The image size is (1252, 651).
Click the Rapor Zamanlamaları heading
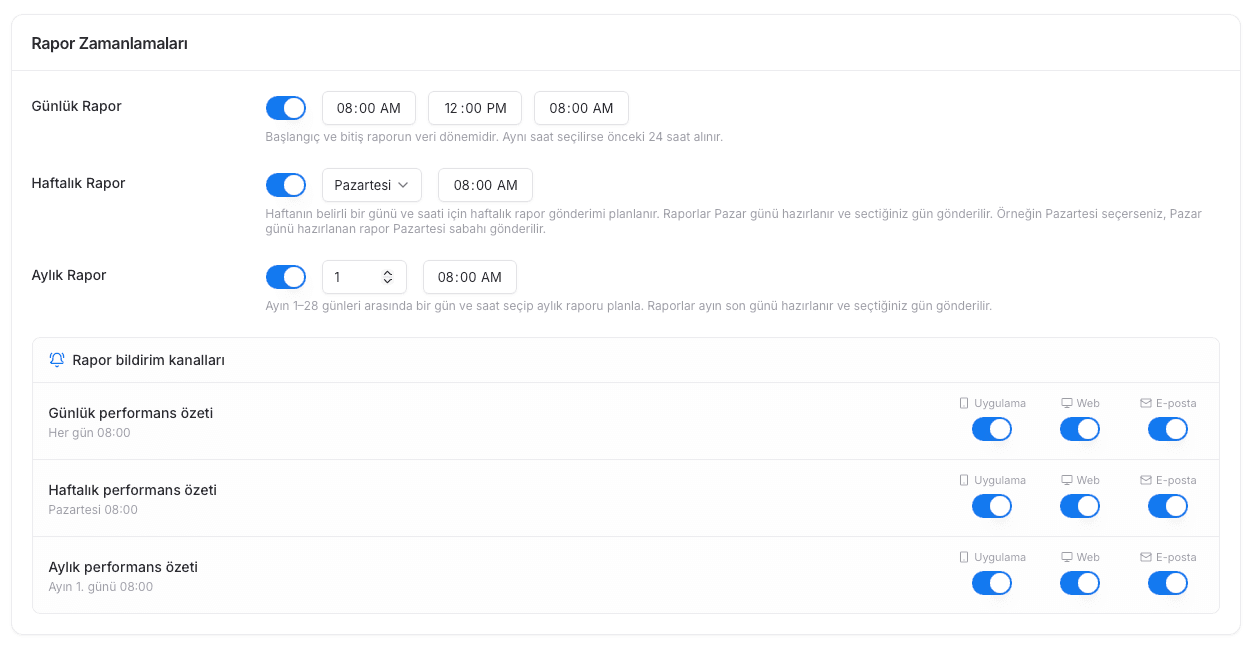(x=110, y=43)
